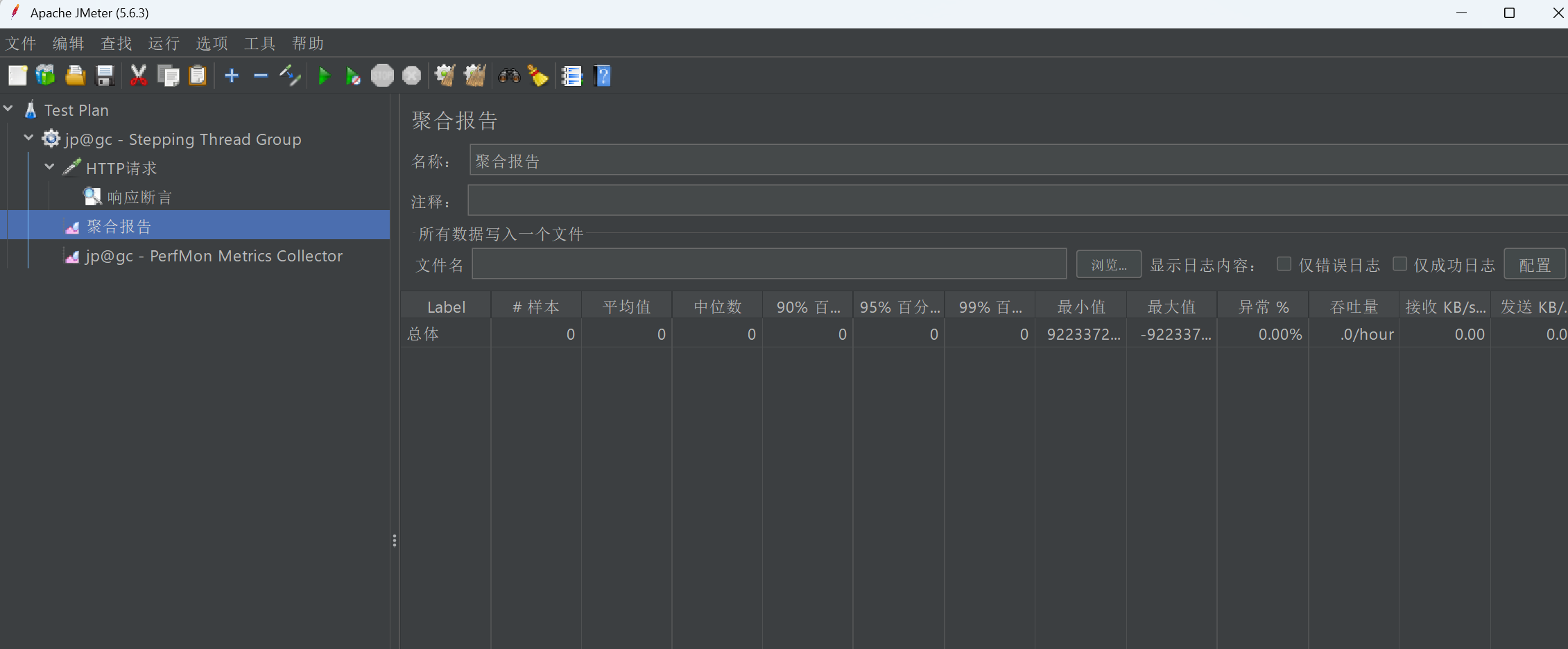Click the Toggle enable/disable toolbar icon
The height and width of the screenshot is (649, 1568).
(x=290, y=76)
